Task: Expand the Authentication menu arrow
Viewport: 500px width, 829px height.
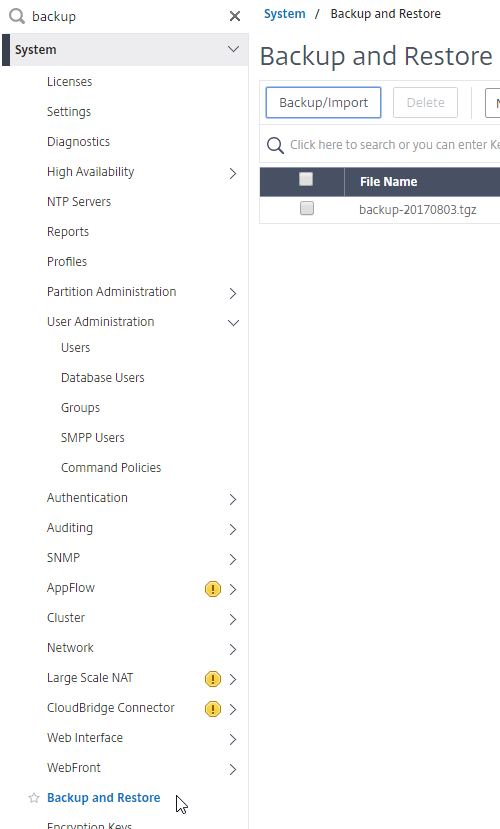Action: (x=233, y=499)
